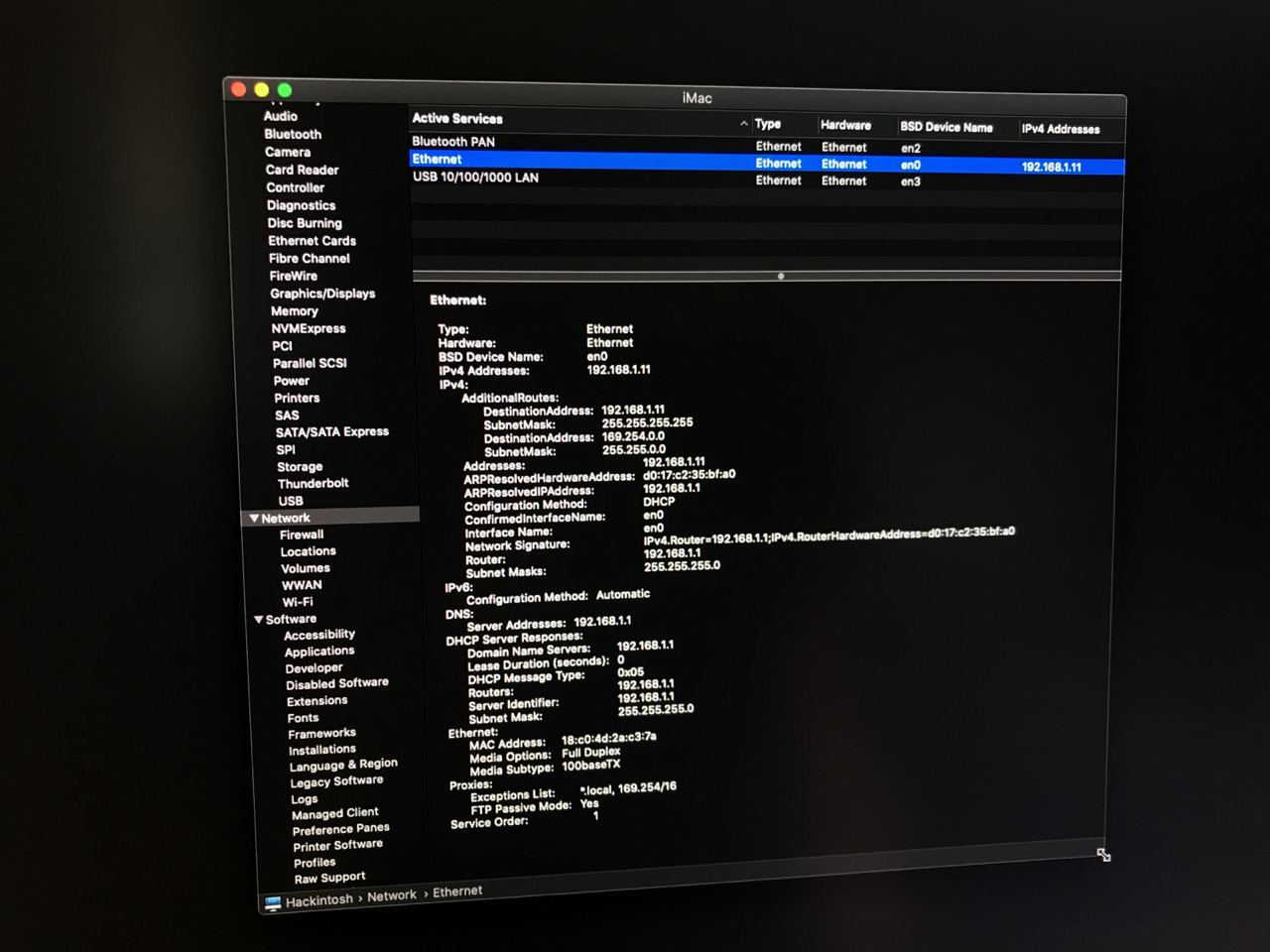
Task: Select Frameworks under Software
Action: click(322, 734)
